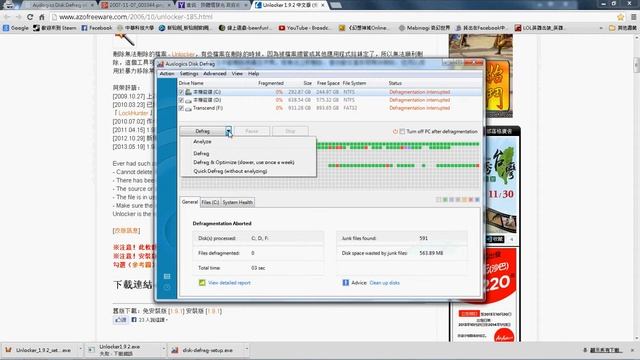
Task: Sort drives by the Fragmented column header
Action: [x=271, y=83]
